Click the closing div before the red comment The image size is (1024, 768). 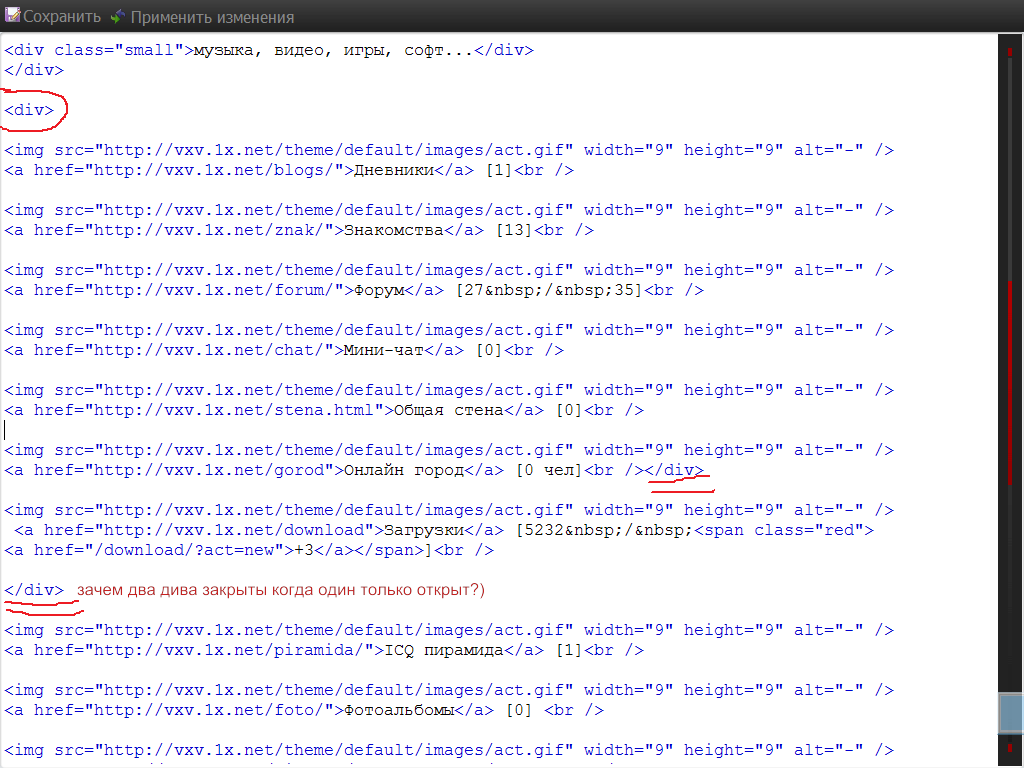point(34,590)
